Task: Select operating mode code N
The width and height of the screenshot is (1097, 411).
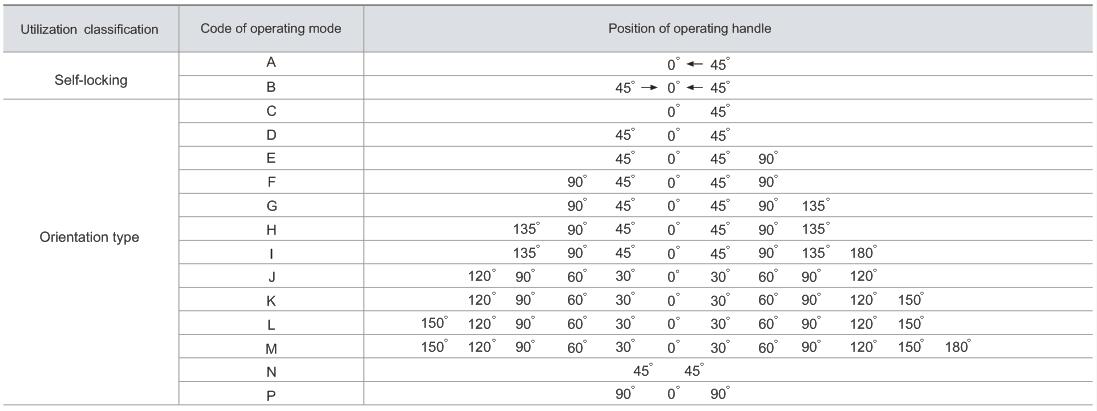Action: pyautogui.click(x=271, y=371)
